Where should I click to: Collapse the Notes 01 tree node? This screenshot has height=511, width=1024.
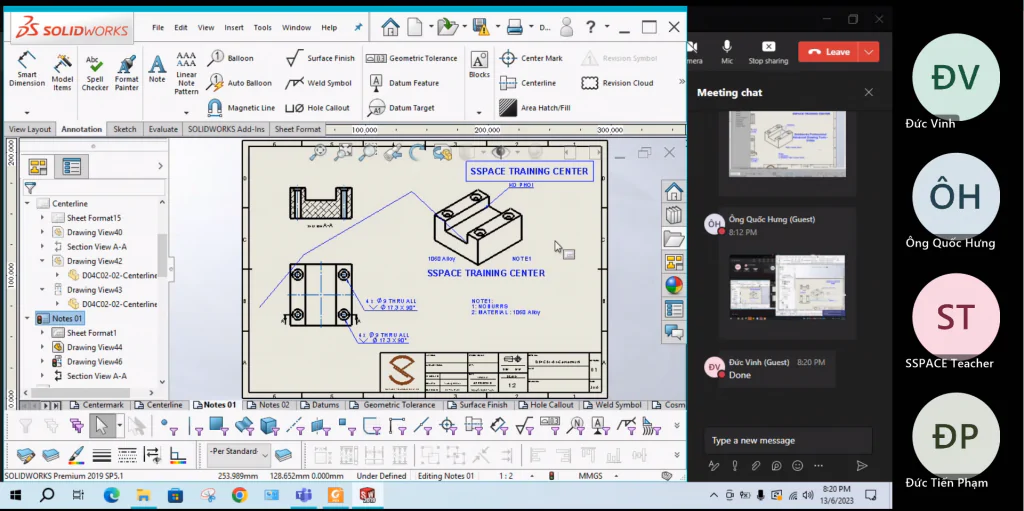coord(27,318)
